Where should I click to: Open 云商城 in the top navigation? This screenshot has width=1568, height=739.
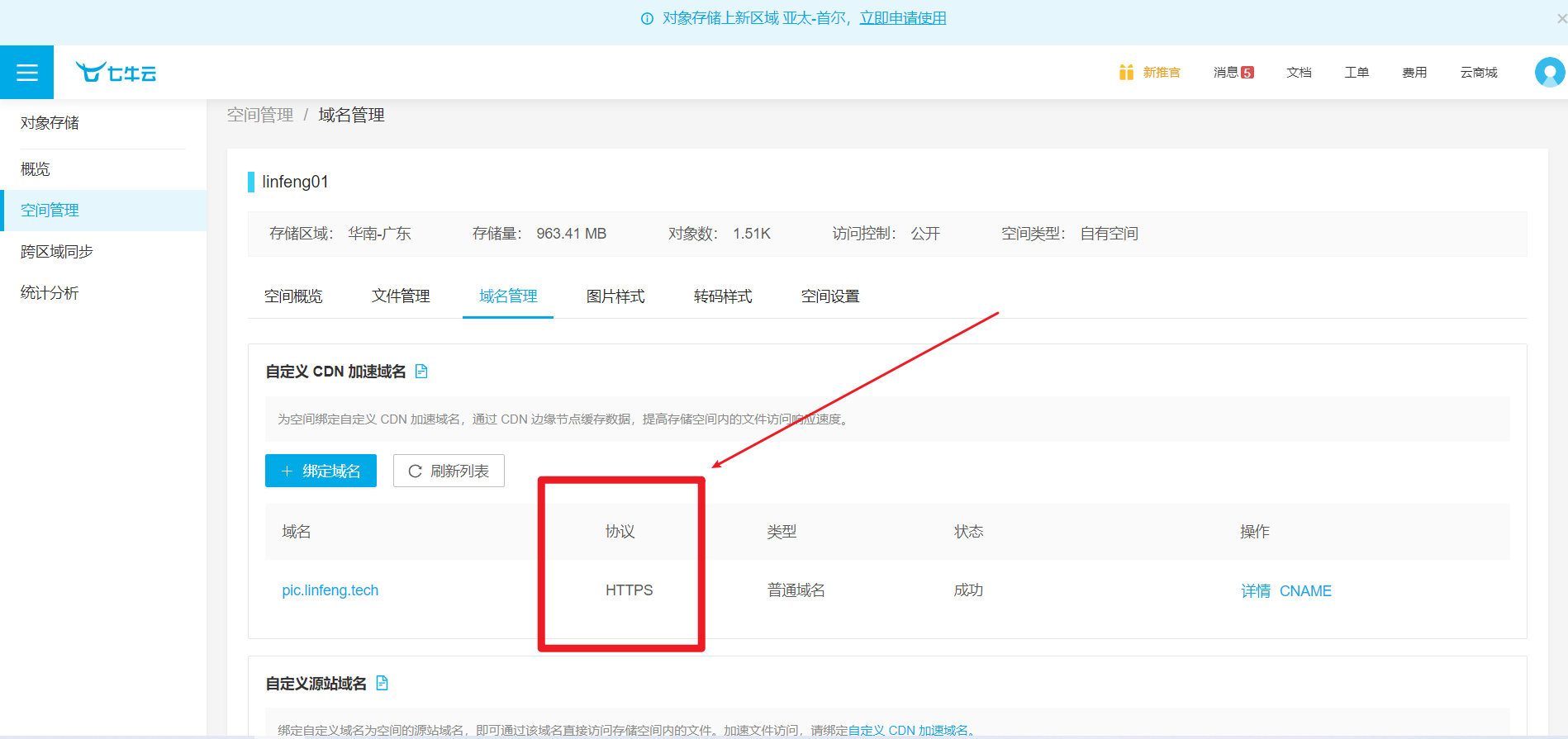1479,73
